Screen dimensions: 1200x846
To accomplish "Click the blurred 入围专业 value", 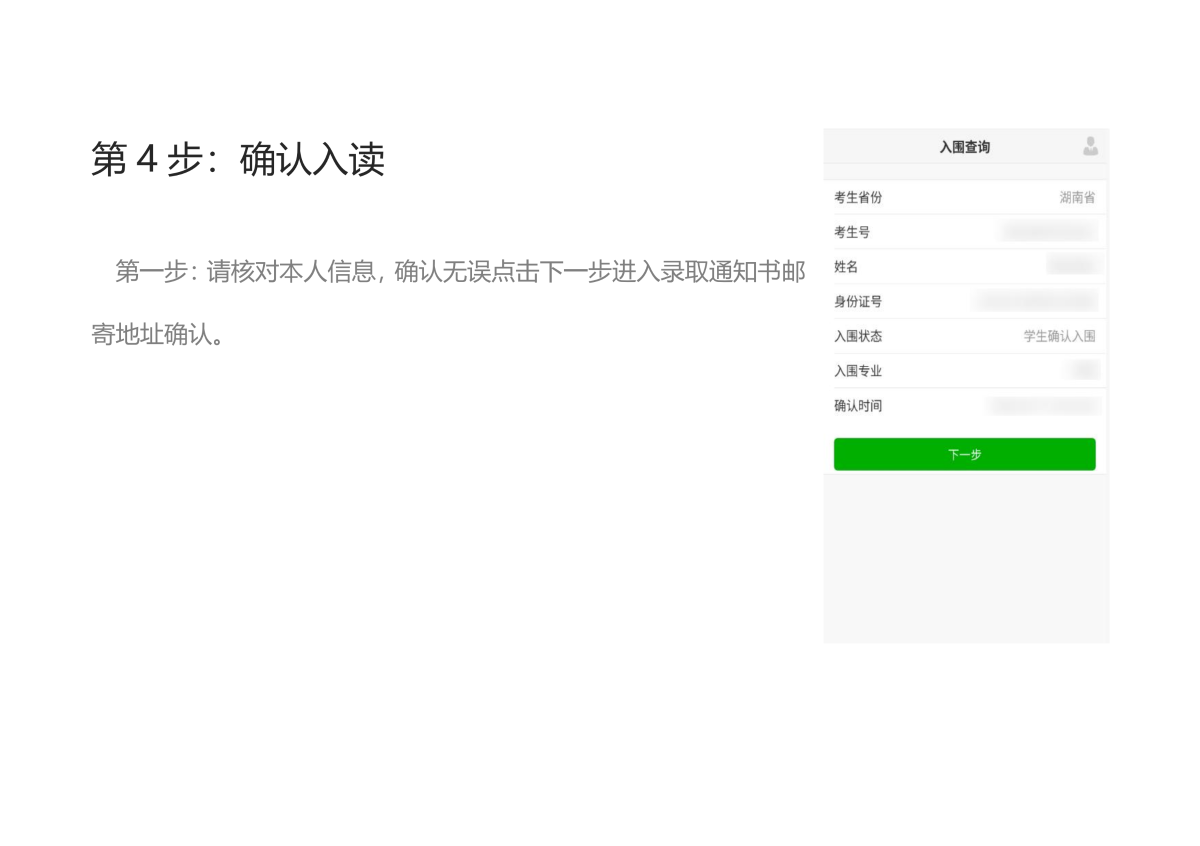I will (1082, 371).
